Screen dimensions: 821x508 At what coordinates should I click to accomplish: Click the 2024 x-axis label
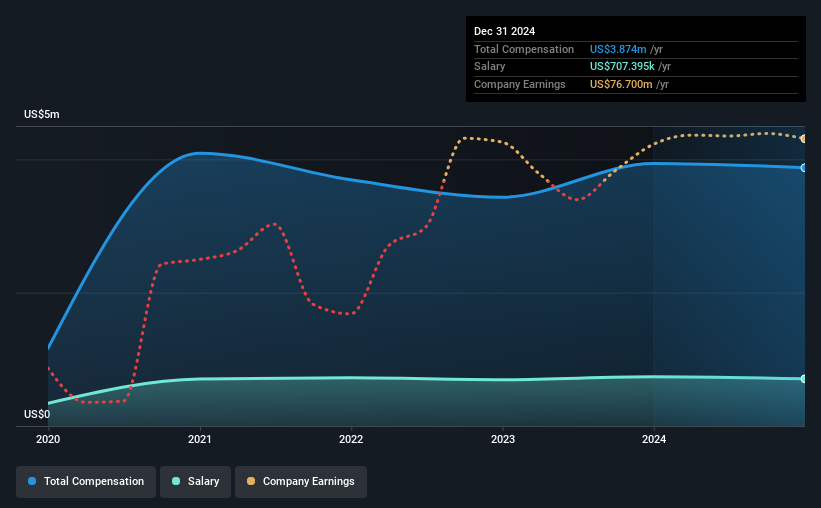654,439
